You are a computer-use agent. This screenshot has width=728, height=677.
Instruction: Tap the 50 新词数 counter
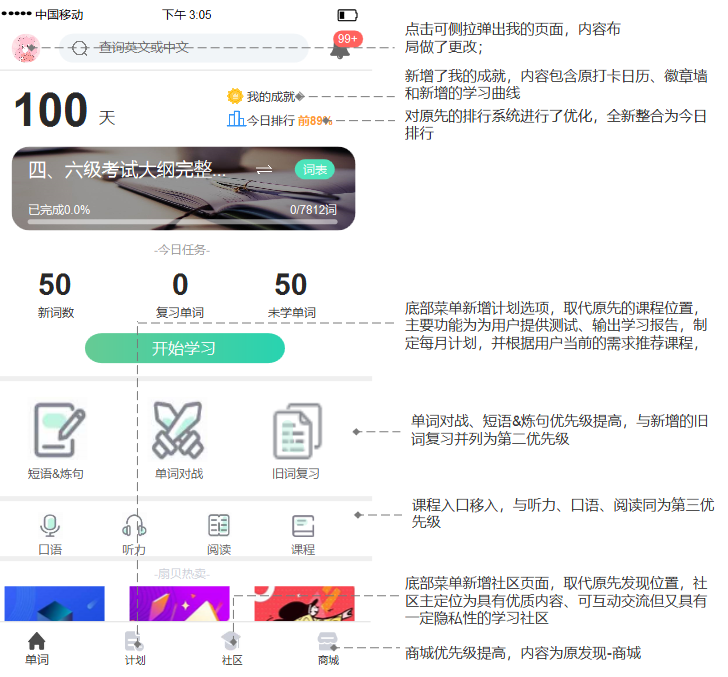[55, 295]
